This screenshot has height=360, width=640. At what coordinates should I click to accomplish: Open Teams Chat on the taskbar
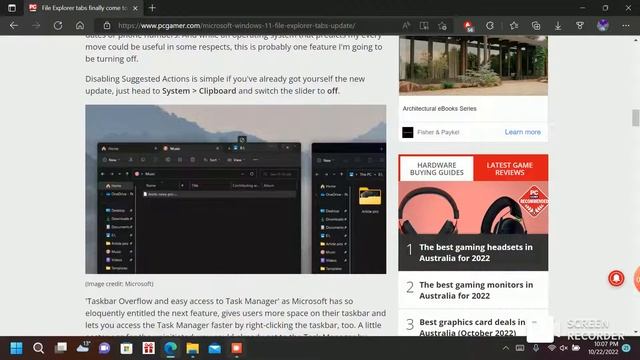(104, 348)
